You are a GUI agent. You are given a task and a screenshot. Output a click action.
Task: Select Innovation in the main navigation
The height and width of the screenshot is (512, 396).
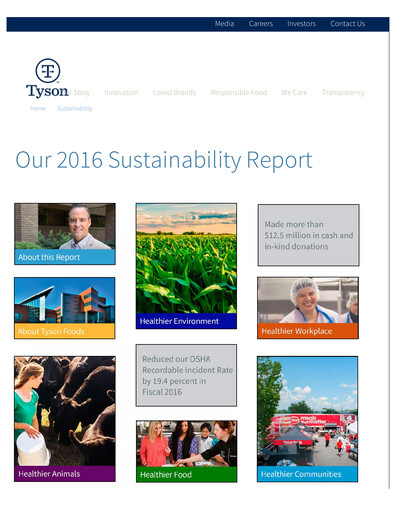(x=121, y=92)
